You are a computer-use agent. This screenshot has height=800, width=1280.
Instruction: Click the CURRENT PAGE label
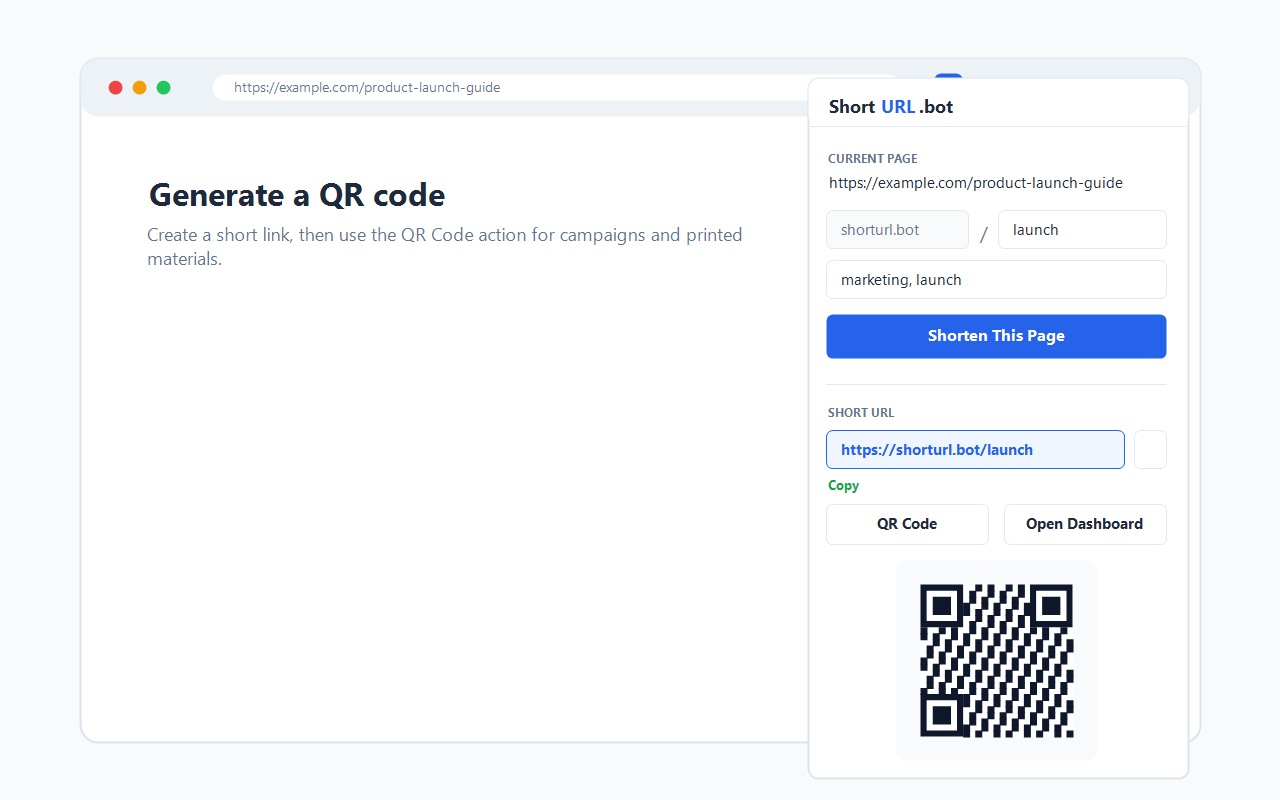point(873,159)
